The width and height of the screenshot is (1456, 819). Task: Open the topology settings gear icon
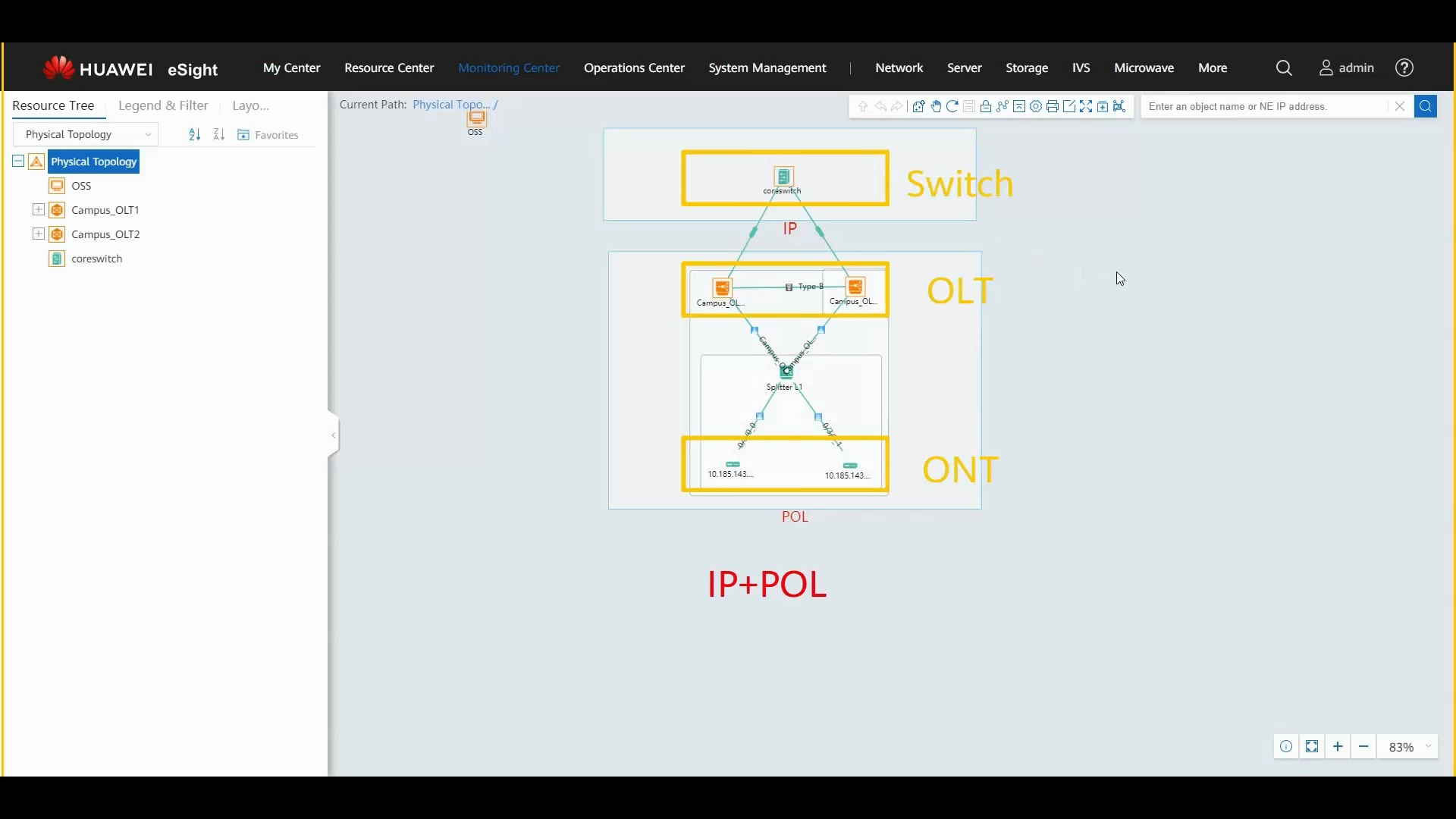[x=1036, y=107]
